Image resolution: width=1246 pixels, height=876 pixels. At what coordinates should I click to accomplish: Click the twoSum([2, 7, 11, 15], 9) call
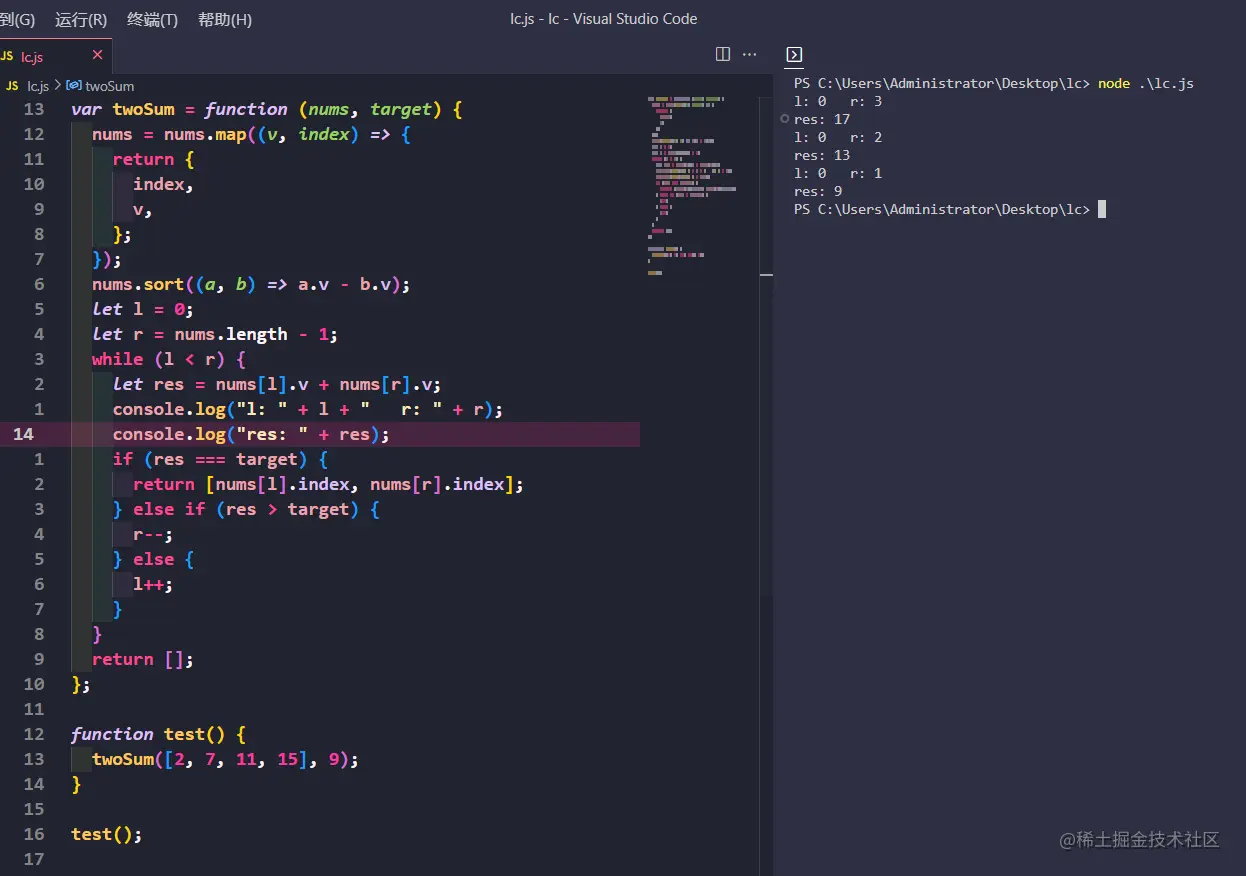click(x=225, y=759)
